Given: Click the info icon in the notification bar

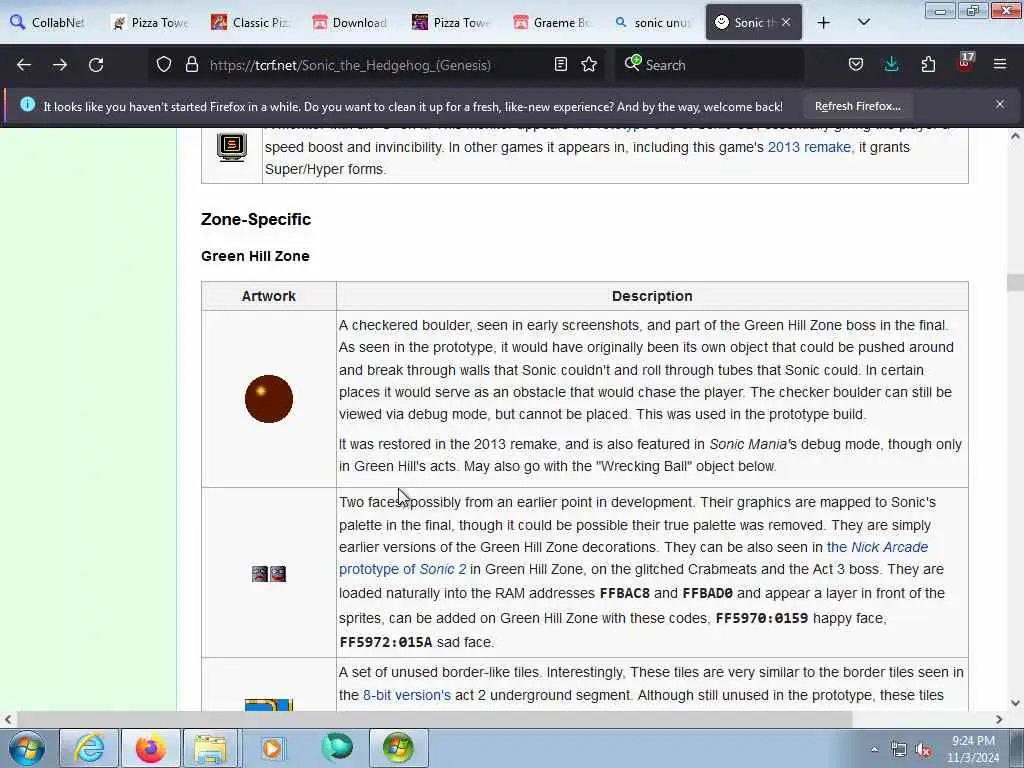Looking at the screenshot, I should (27, 104).
